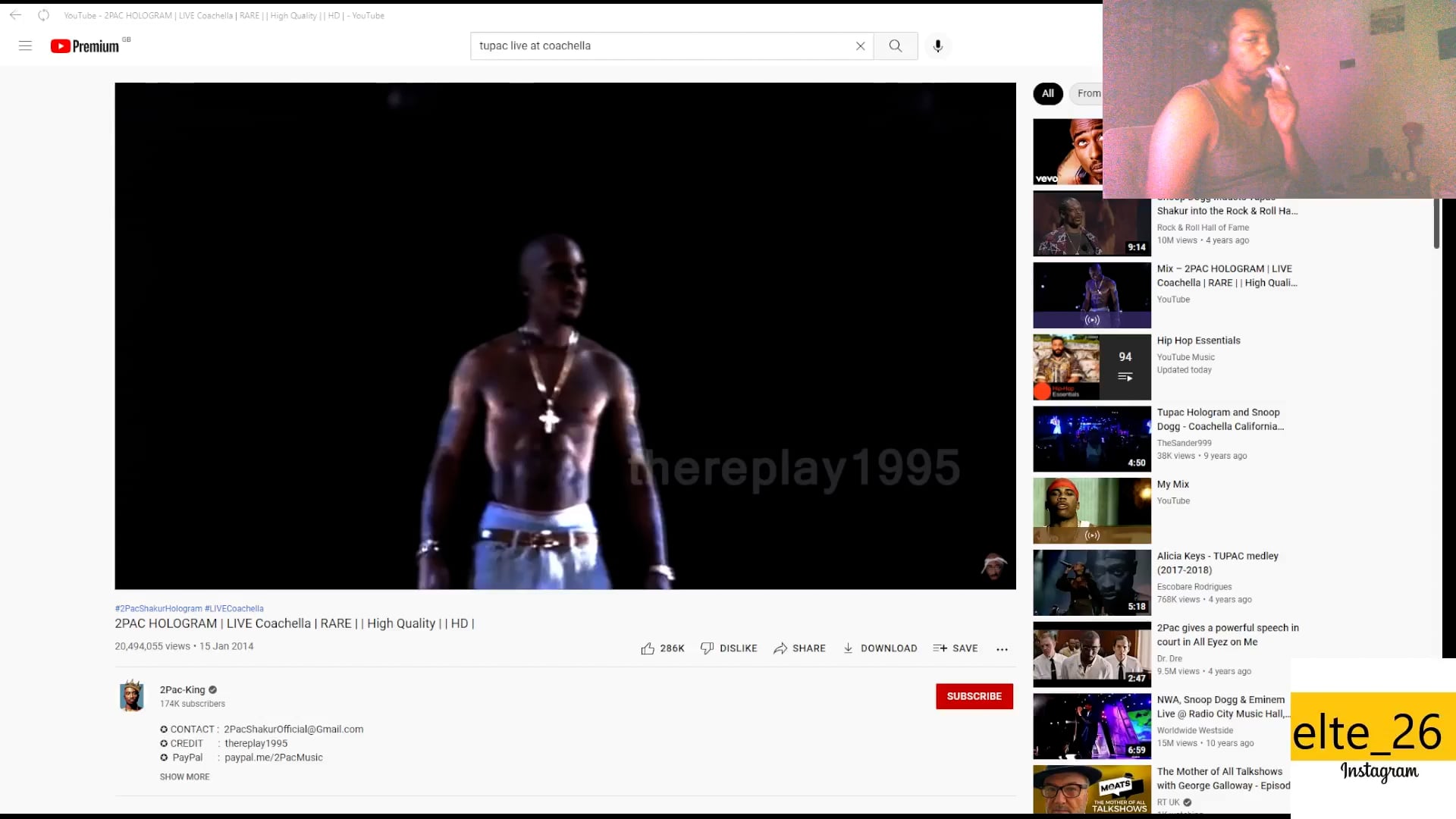
Task: Dislike the 2PAC hologram video
Action: pos(728,648)
